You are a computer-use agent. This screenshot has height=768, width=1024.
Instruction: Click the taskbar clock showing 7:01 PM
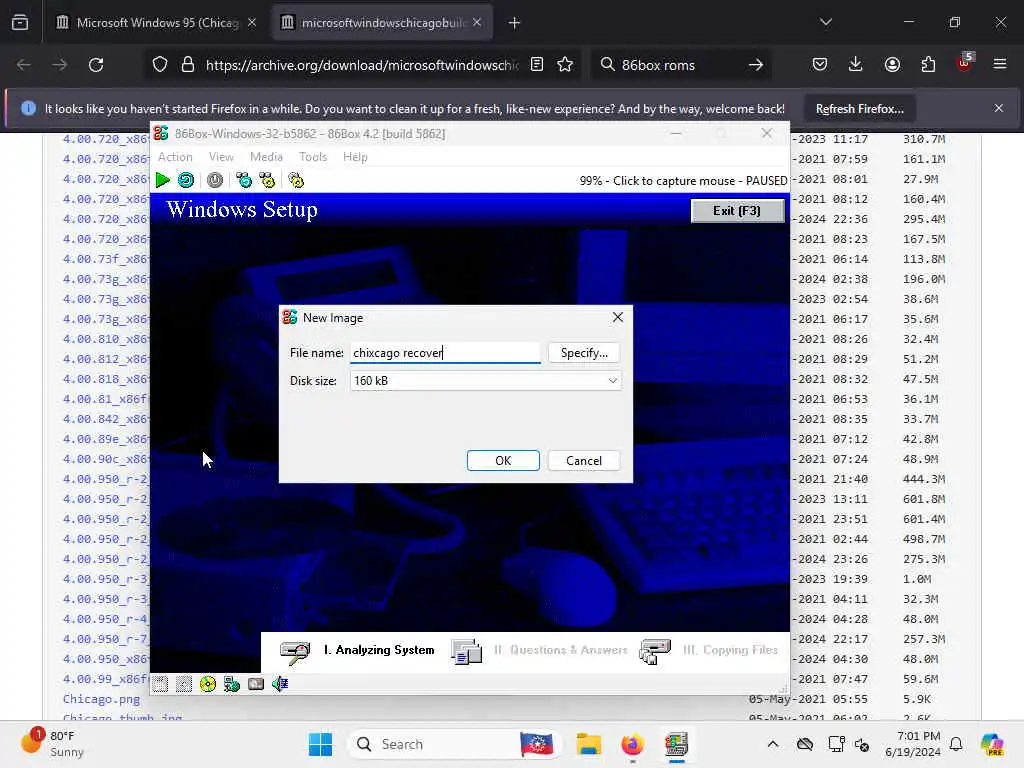[x=912, y=744]
